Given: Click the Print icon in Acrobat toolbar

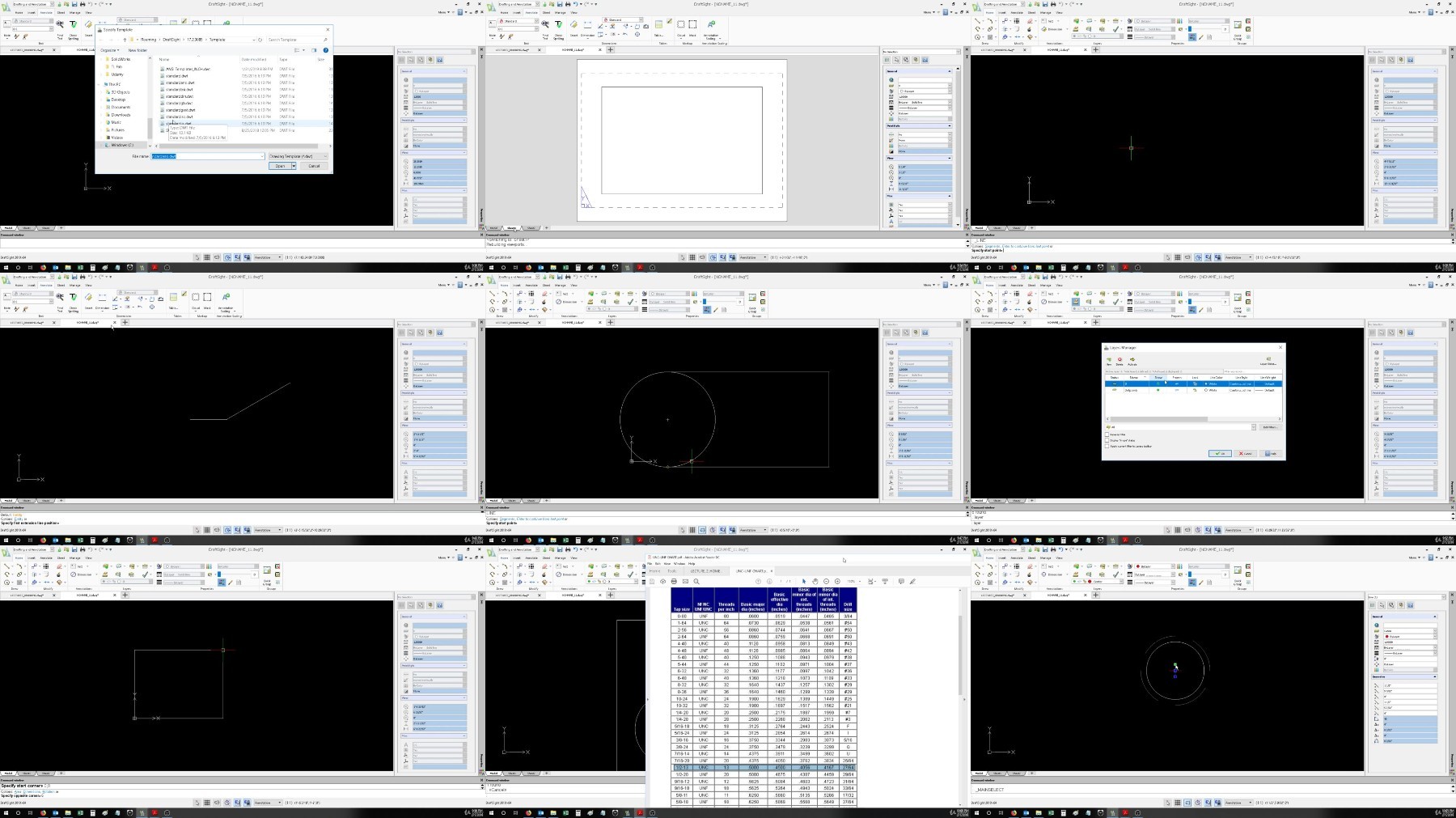Looking at the screenshot, I should tap(674, 581).
